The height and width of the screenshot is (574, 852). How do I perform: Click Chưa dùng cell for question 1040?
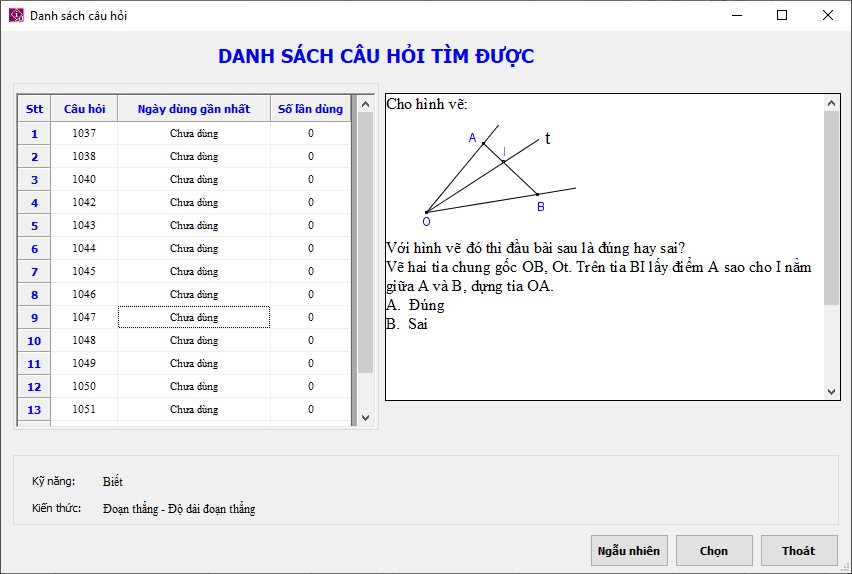(194, 179)
